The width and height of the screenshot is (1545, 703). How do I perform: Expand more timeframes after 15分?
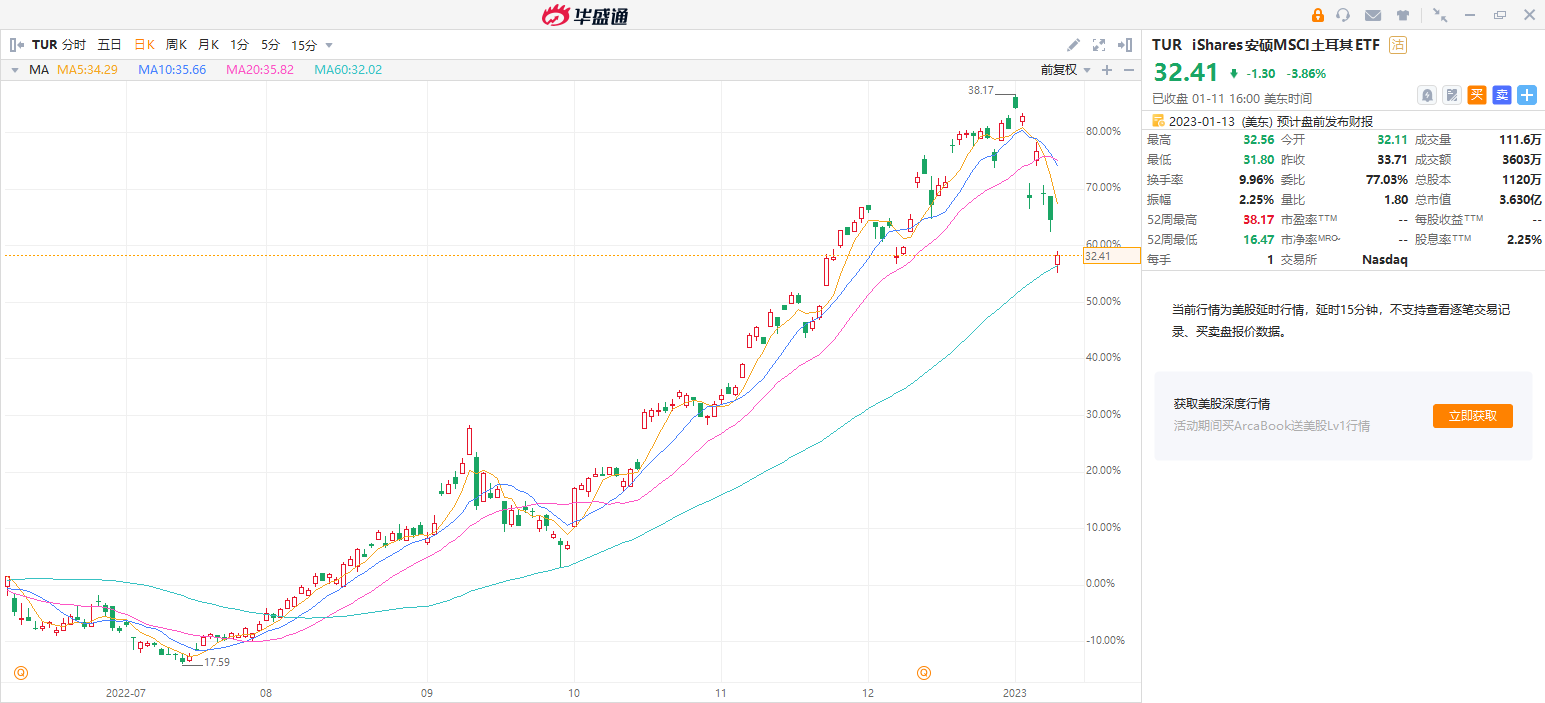(329, 45)
